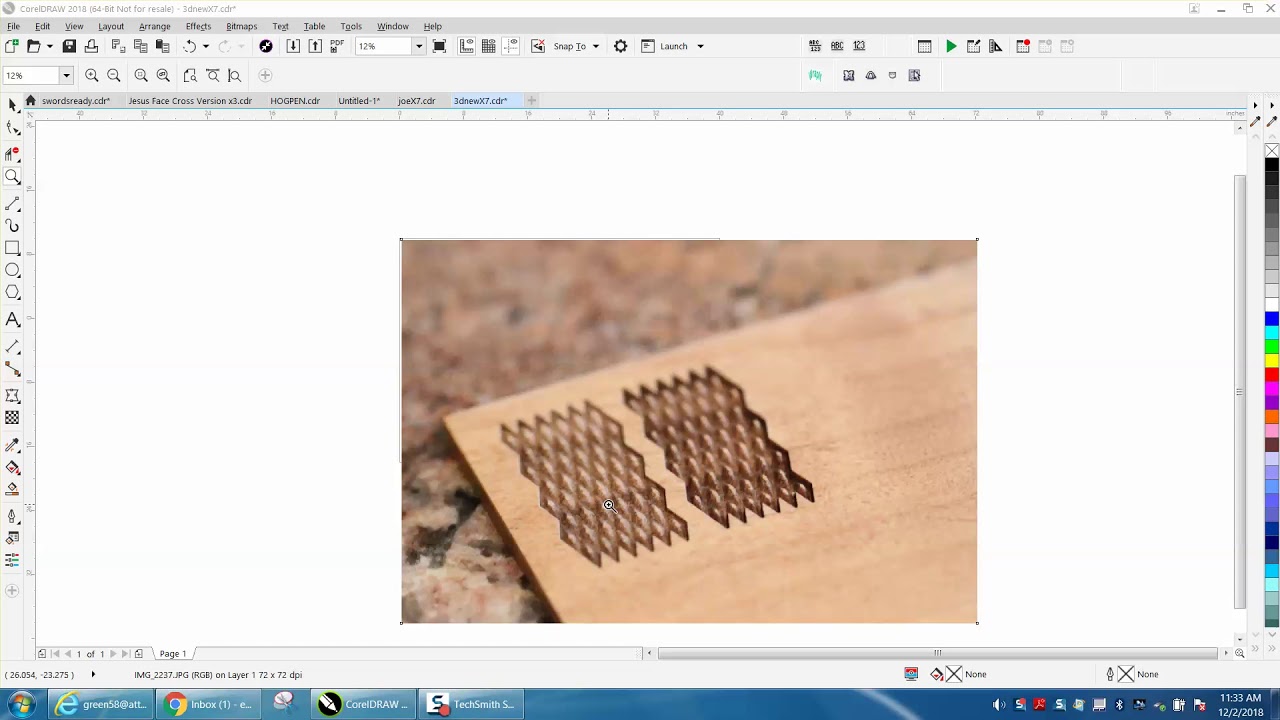The height and width of the screenshot is (720, 1280).
Task: Click the Publish to PDF icon
Action: point(337,46)
